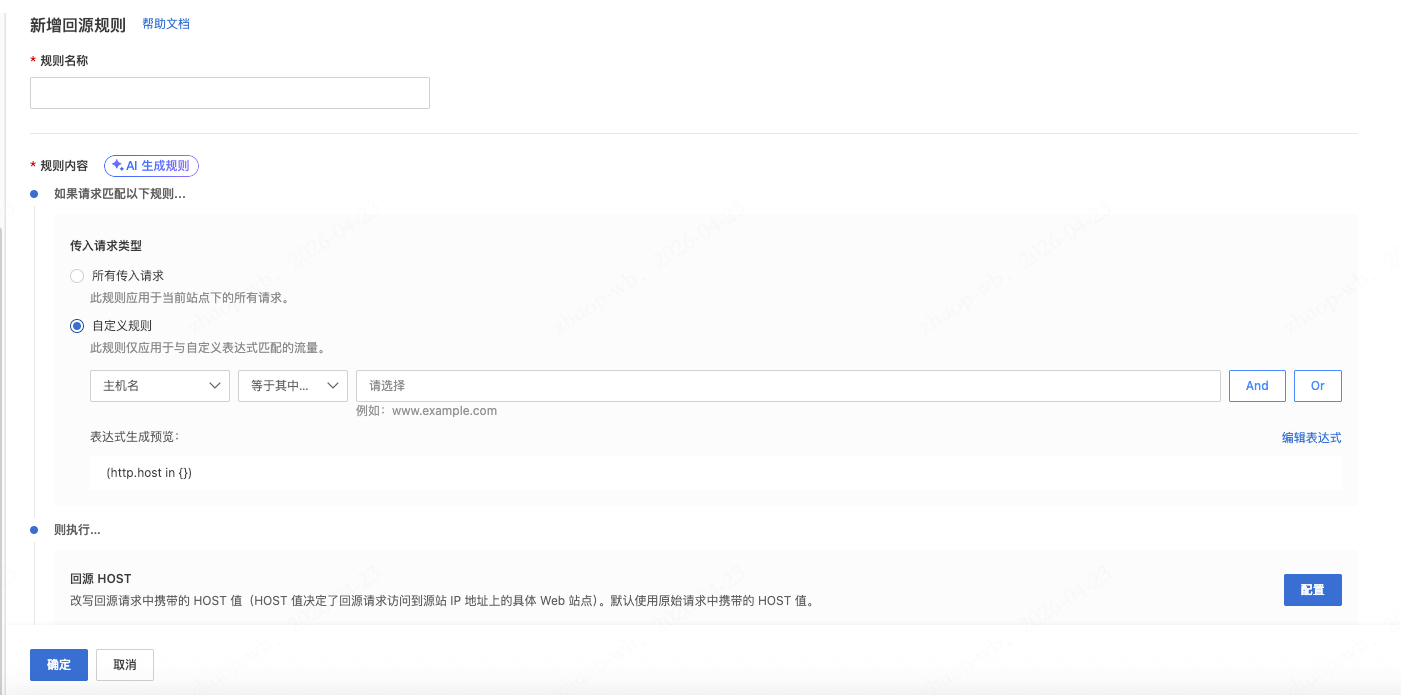The image size is (1401, 695).
Task: Select the 所有传入请求 radio option
Action: click(77, 276)
